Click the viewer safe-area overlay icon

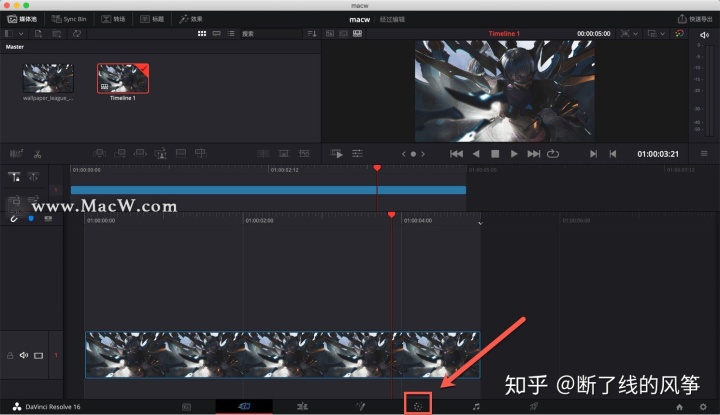[625, 34]
